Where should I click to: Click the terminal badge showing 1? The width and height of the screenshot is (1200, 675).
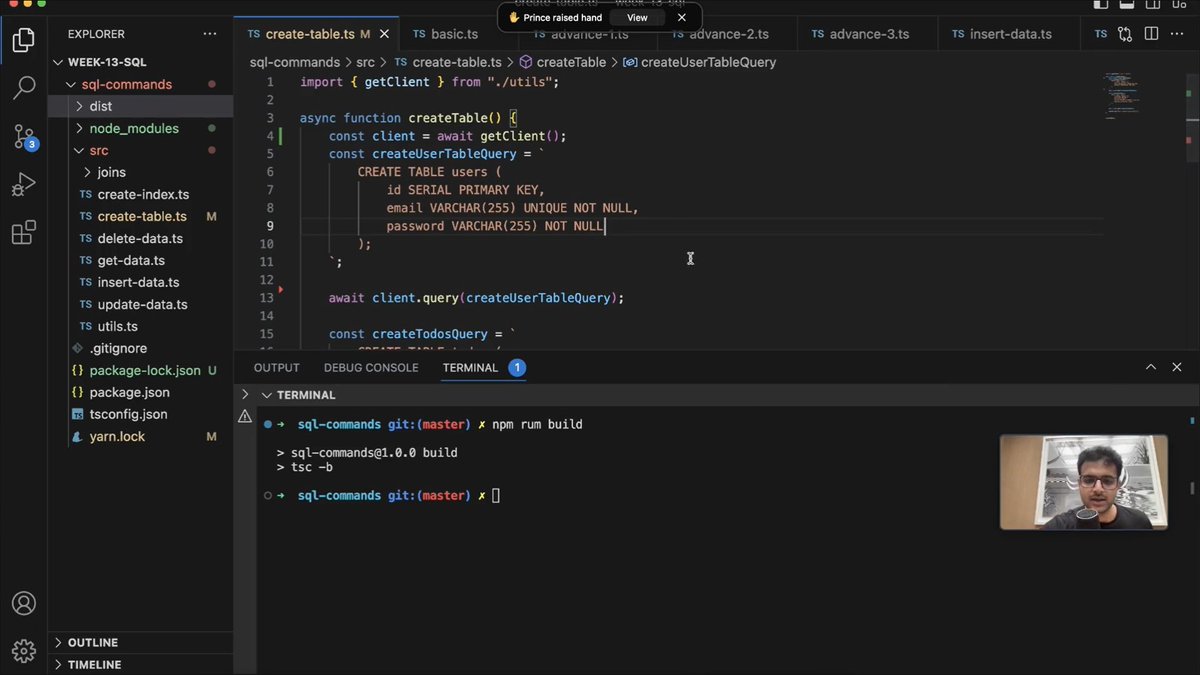tap(517, 368)
